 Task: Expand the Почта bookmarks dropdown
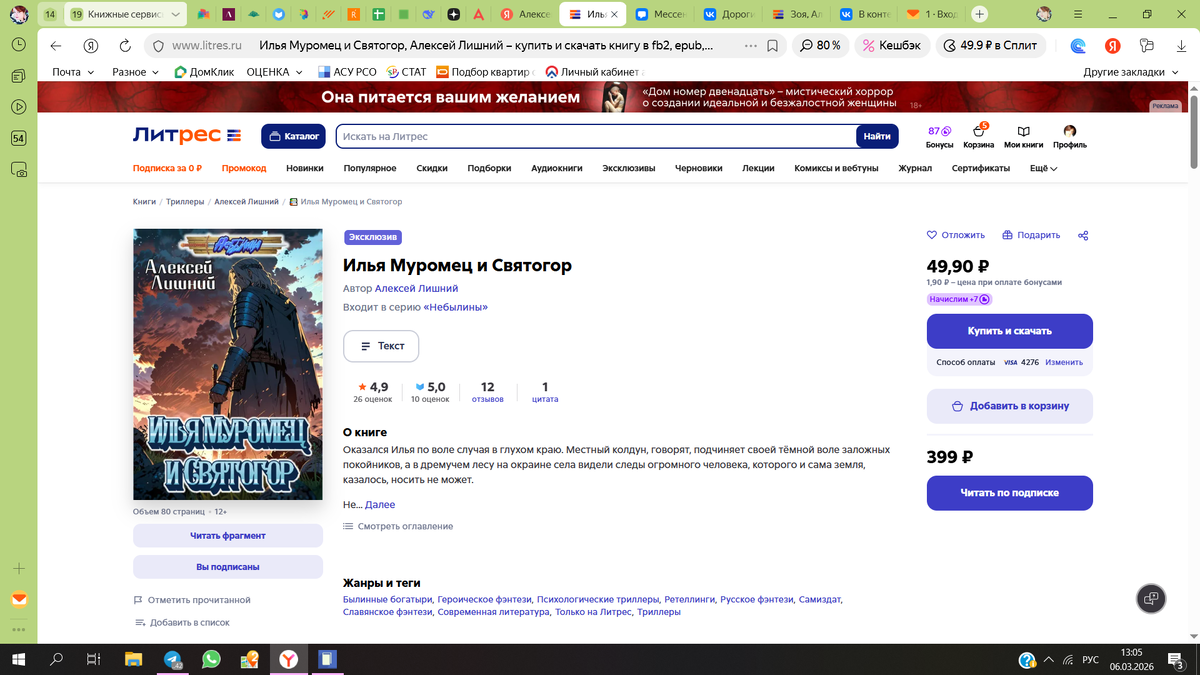[74, 72]
